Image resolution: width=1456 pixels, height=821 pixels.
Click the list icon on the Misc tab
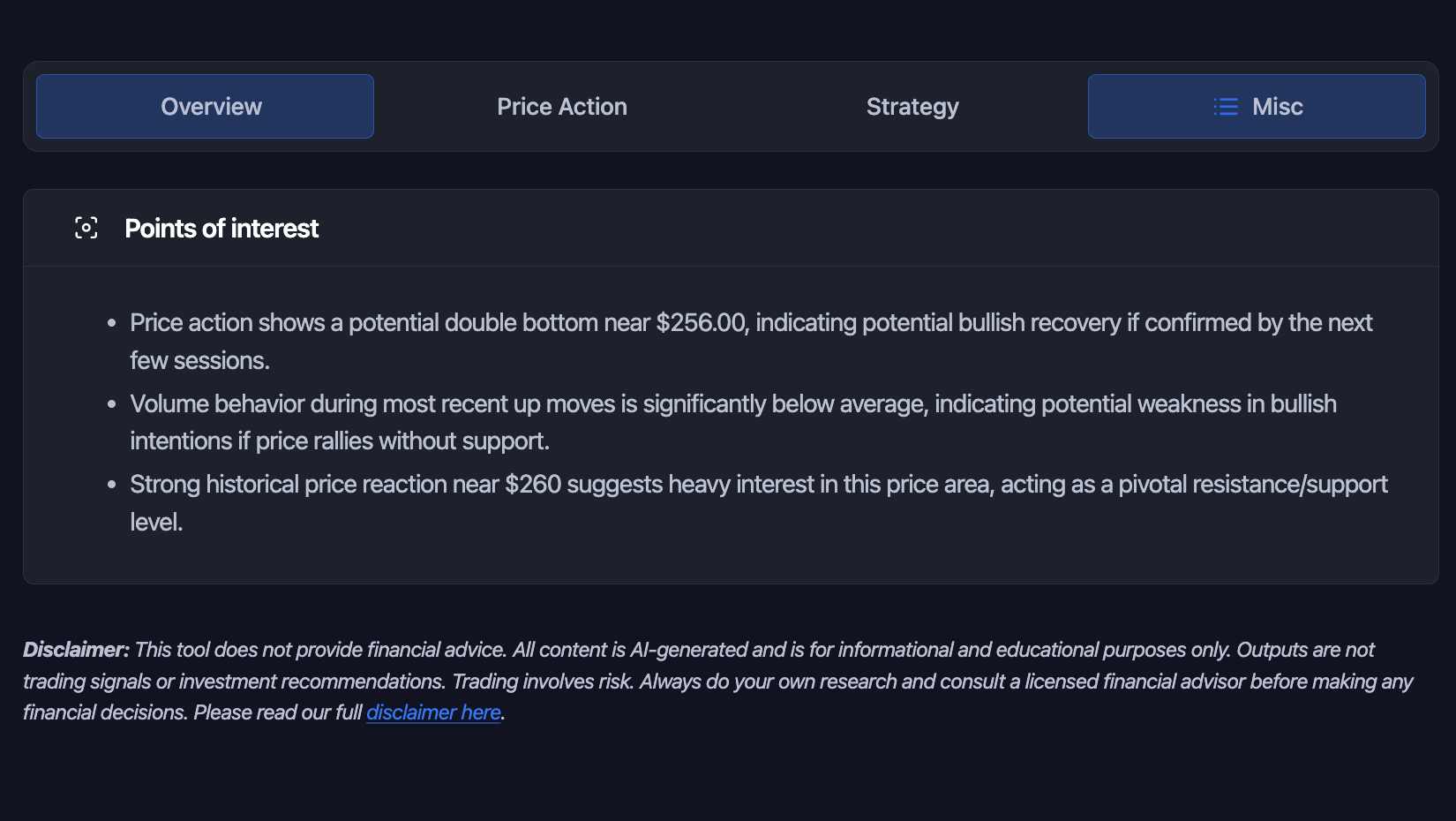tap(1225, 107)
